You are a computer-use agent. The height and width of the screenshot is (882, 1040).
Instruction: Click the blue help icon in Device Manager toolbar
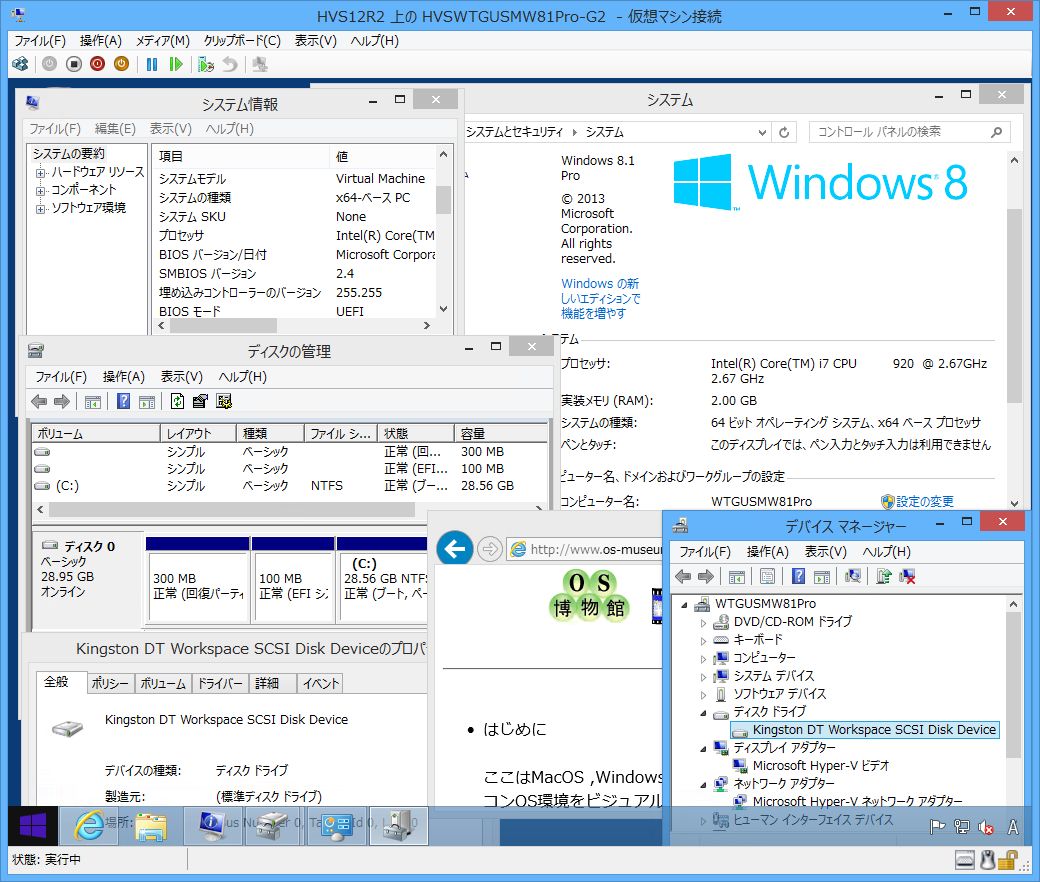[x=799, y=576]
